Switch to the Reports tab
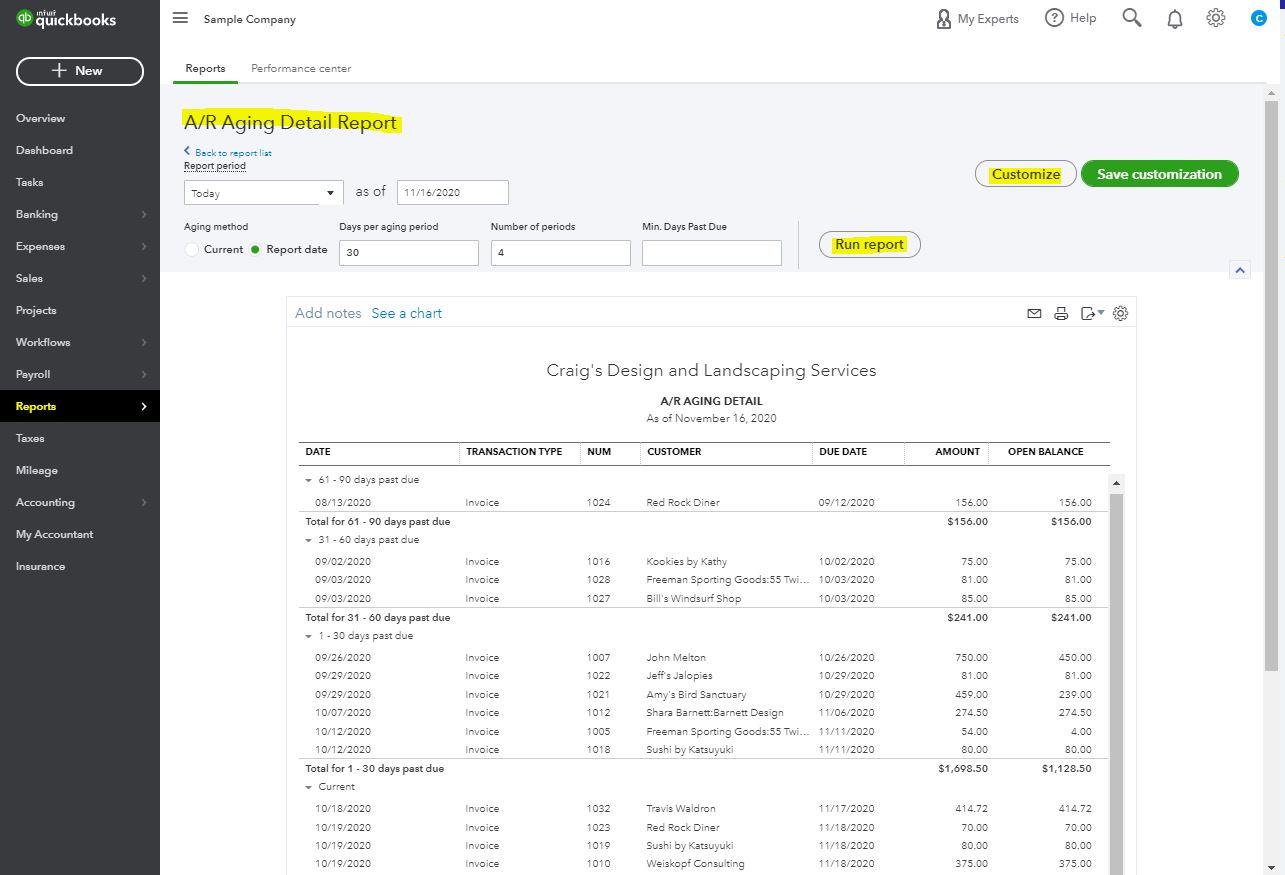Viewport: 1285px width, 875px height. (x=205, y=68)
